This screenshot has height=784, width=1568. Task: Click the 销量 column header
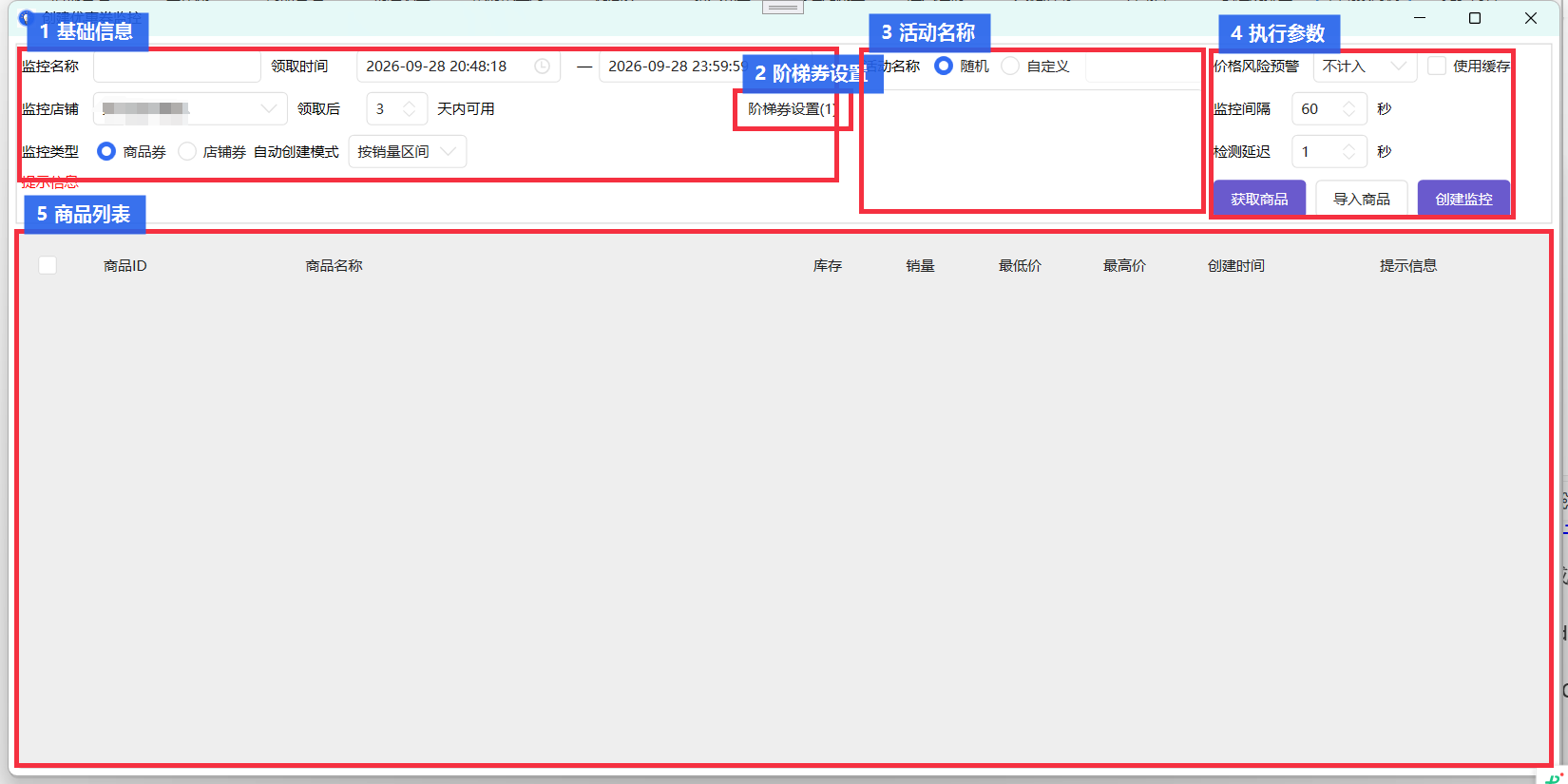click(x=920, y=266)
